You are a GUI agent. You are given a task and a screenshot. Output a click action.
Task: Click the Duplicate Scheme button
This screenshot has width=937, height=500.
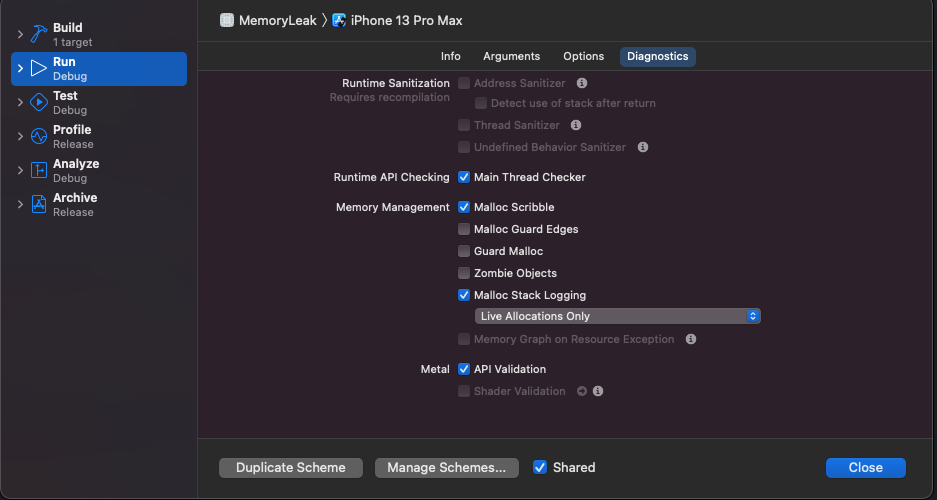point(290,467)
